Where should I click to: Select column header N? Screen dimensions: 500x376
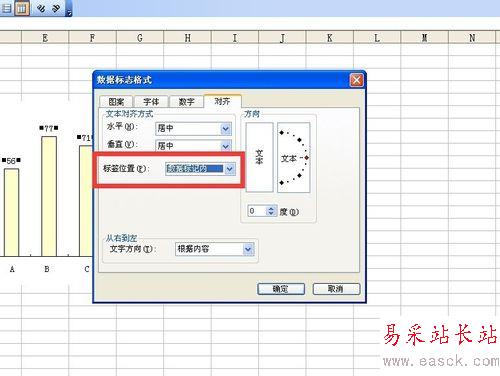472,38
